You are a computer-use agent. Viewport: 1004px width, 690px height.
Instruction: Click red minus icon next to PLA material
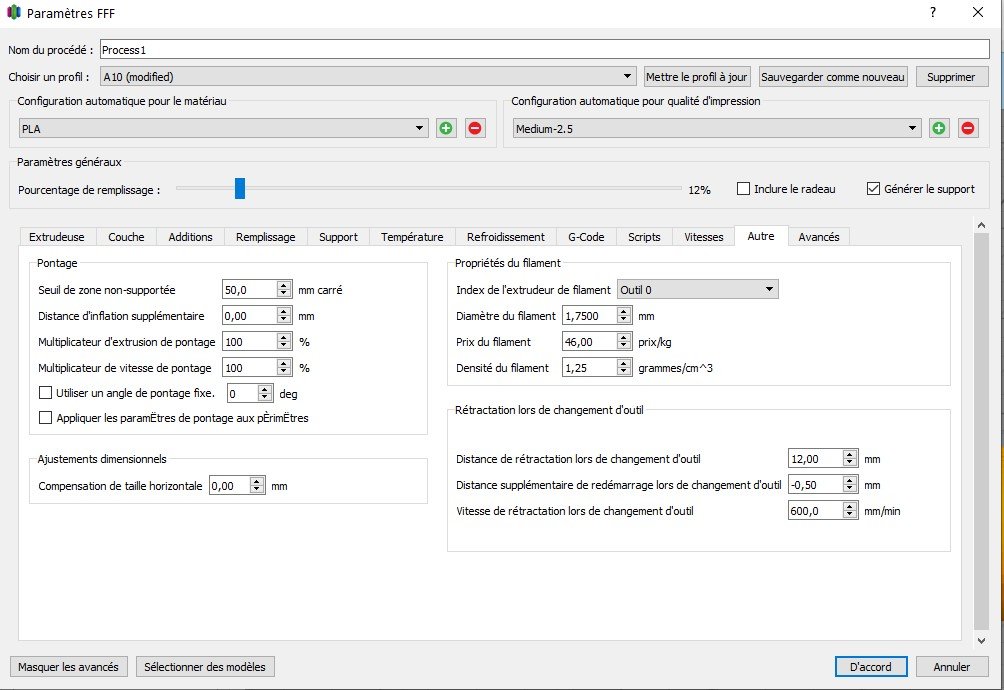click(475, 128)
